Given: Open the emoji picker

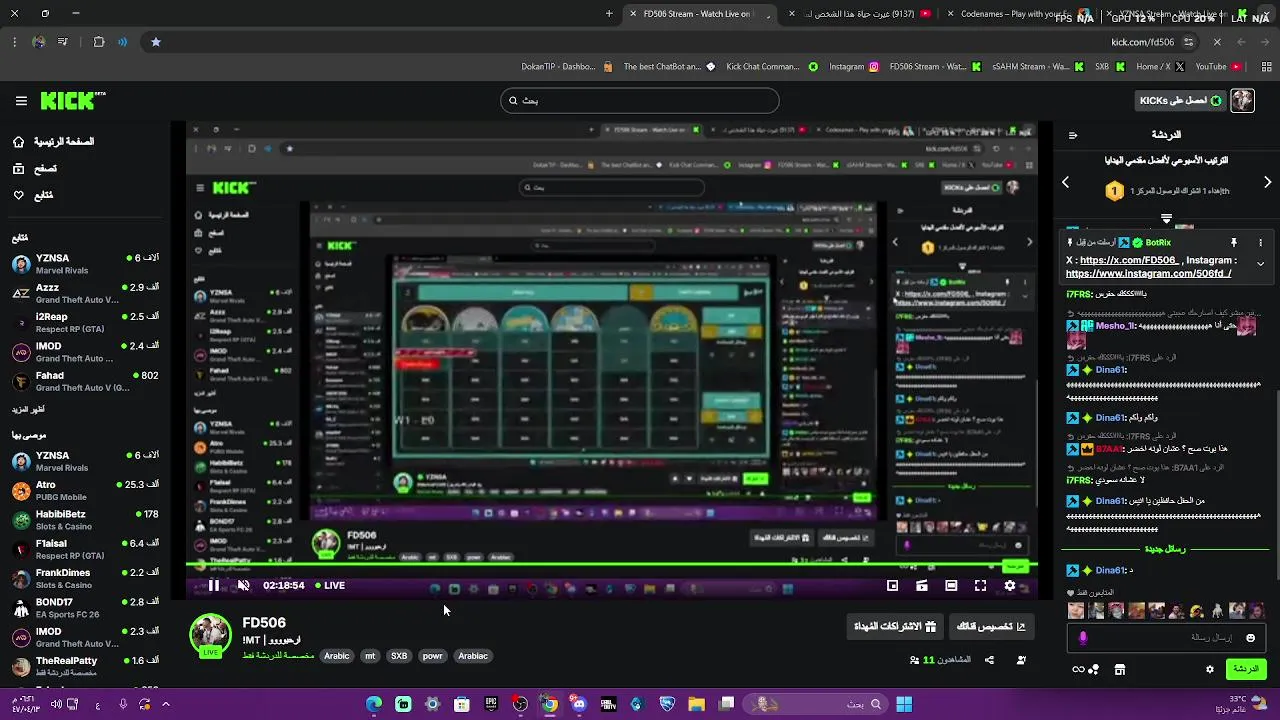Looking at the screenshot, I should (1250, 638).
